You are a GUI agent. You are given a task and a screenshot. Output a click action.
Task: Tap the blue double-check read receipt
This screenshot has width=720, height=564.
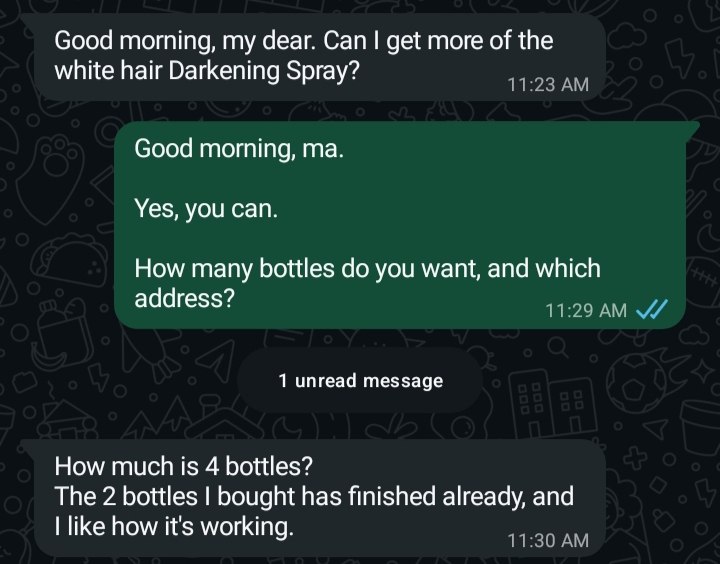click(651, 310)
